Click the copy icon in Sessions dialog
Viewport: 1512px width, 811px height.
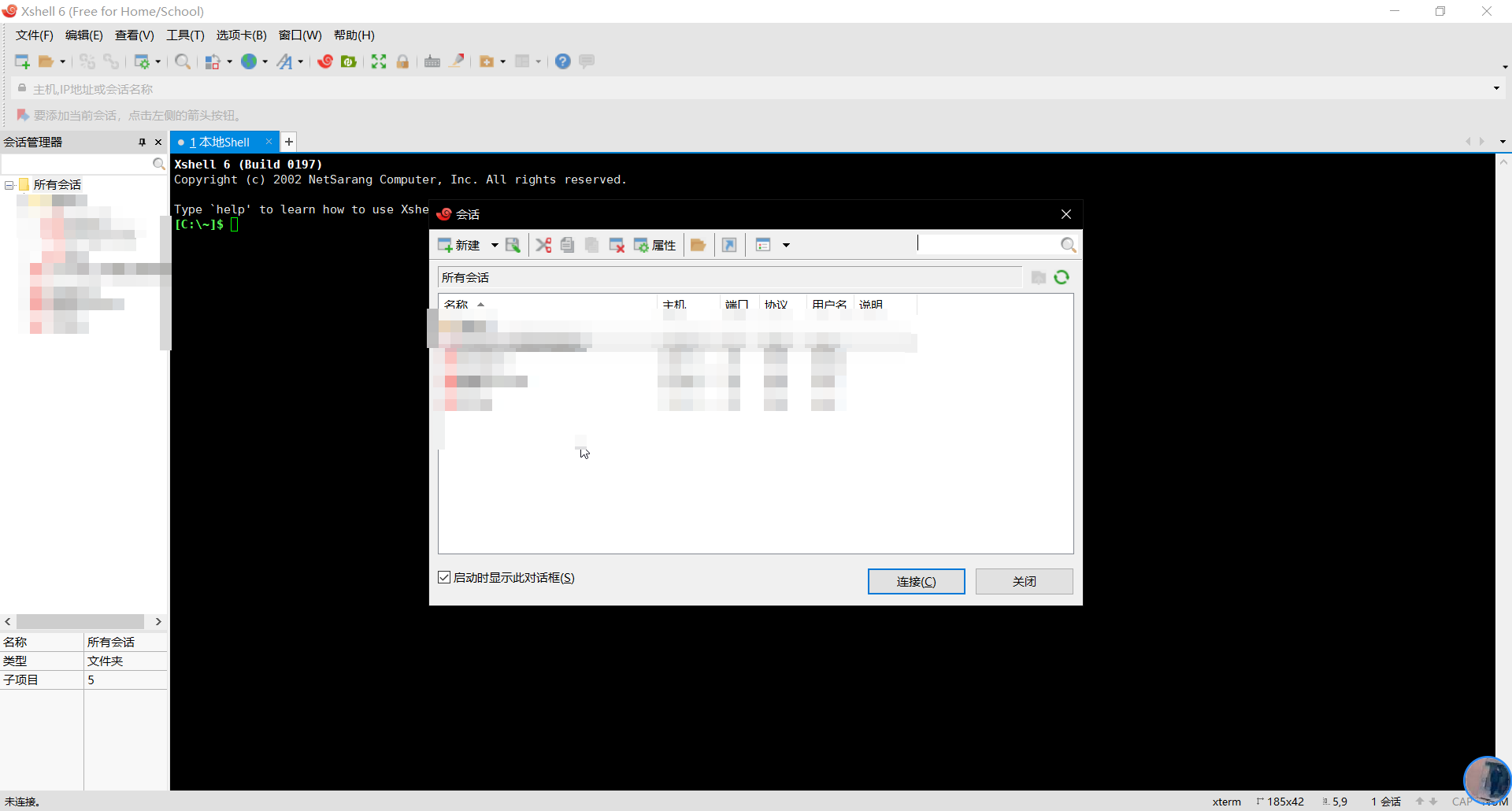[567, 245]
